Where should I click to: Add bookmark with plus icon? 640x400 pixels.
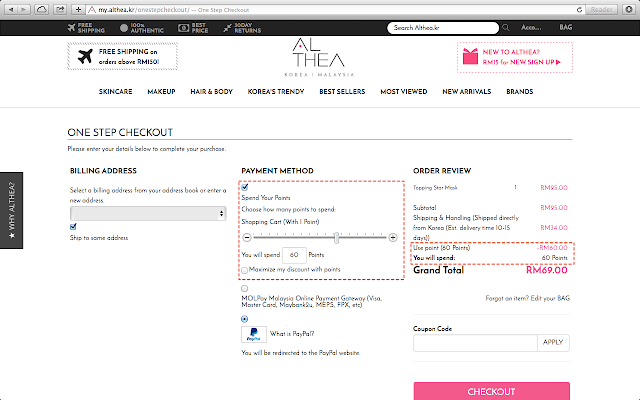[x=78, y=9]
